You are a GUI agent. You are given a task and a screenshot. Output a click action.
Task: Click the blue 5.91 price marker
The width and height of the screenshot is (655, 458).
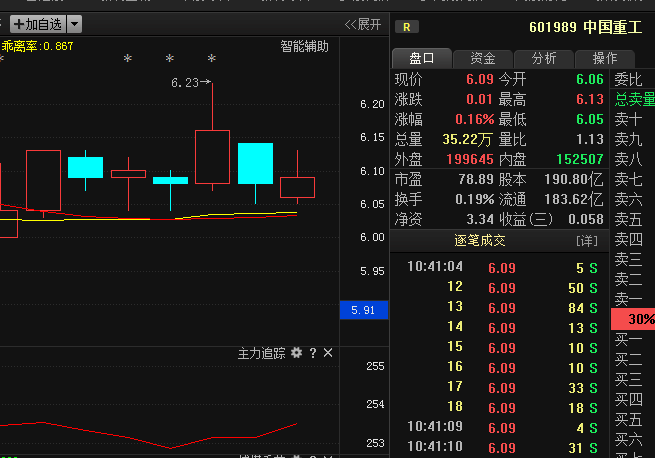tap(364, 310)
